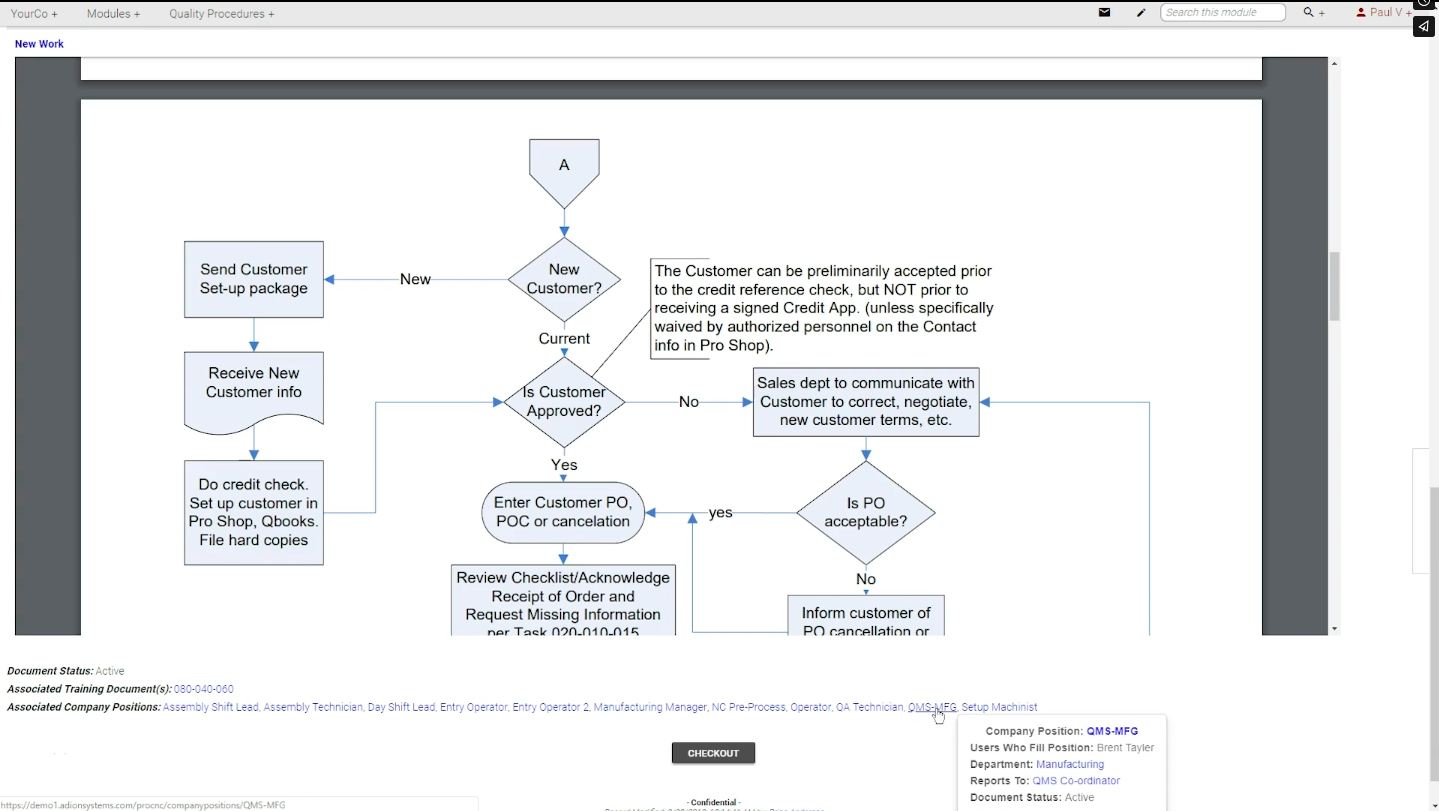Image resolution: width=1439 pixels, height=811 pixels.
Task: Open the Manufacturing Manager position
Action: [650, 707]
